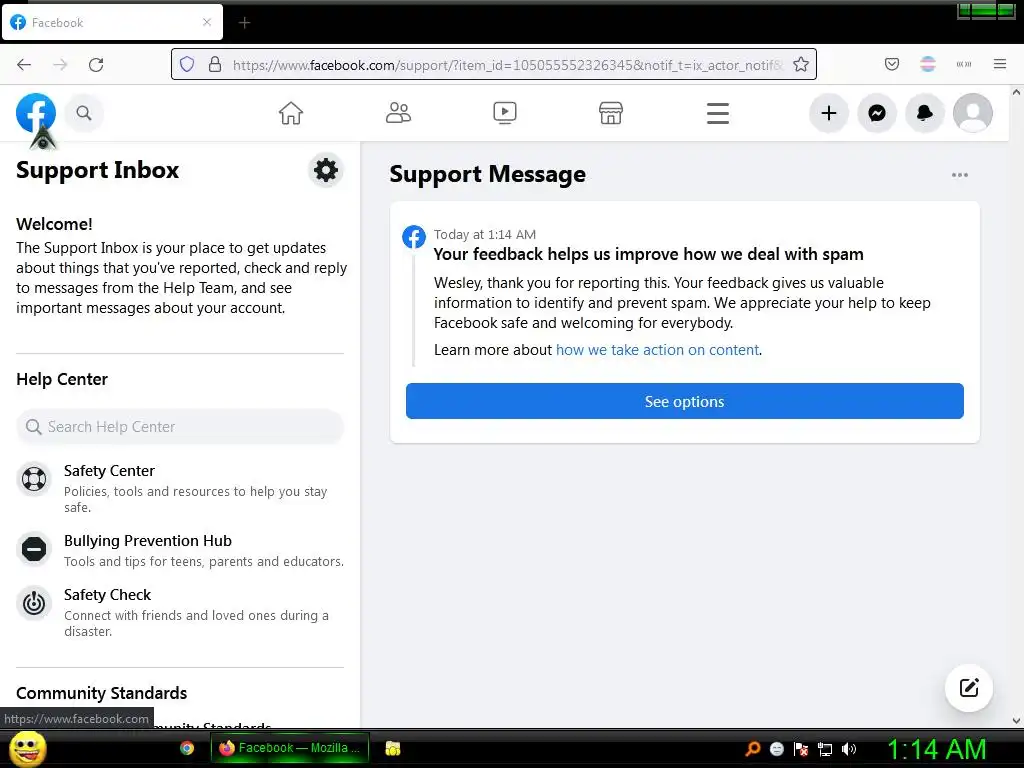Click the new message compose icon
Image resolution: width=1024 pixels, height=768 pixels.
coord(969,688)
